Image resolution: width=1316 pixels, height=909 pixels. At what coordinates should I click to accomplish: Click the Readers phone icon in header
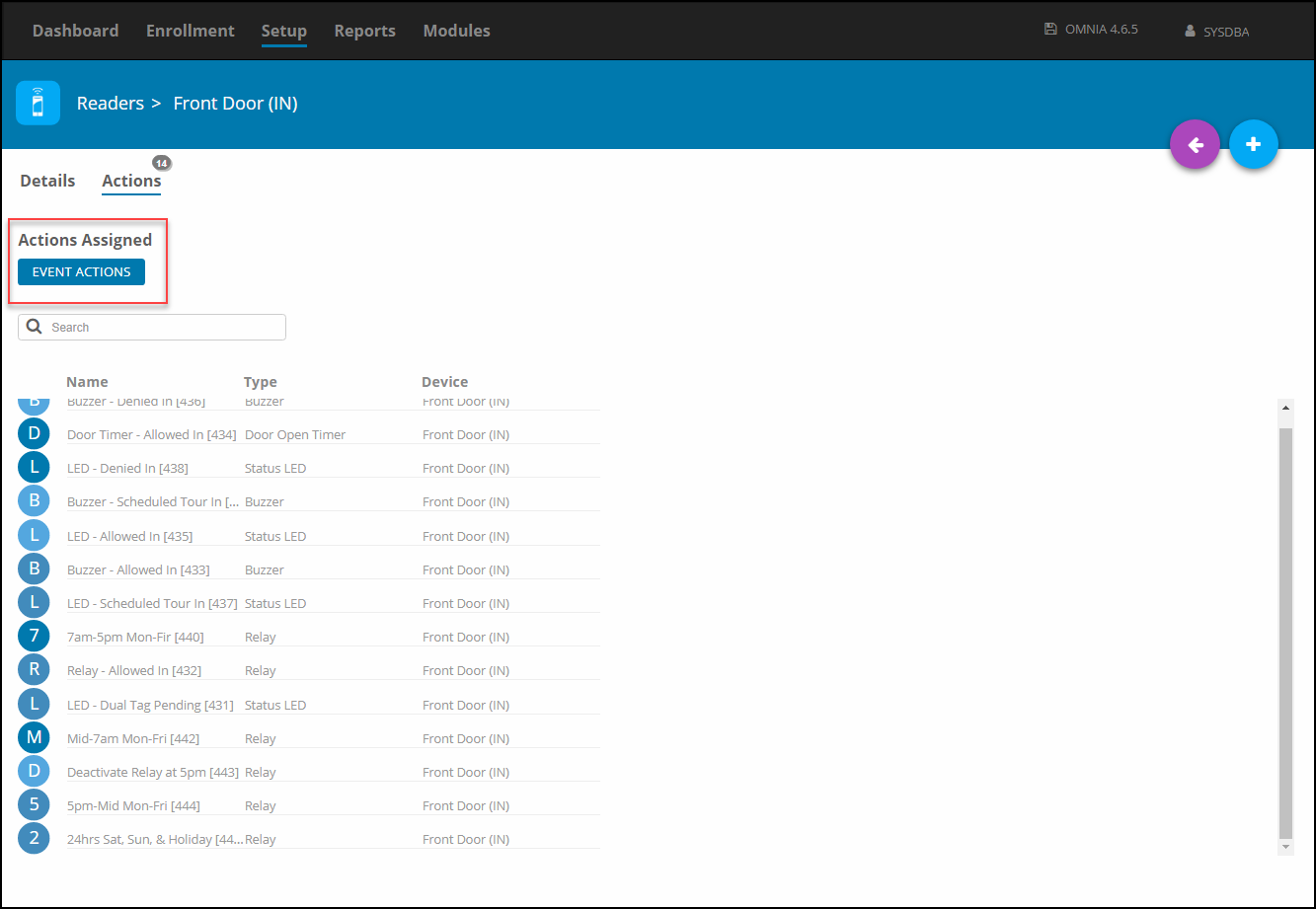(38, 103)
